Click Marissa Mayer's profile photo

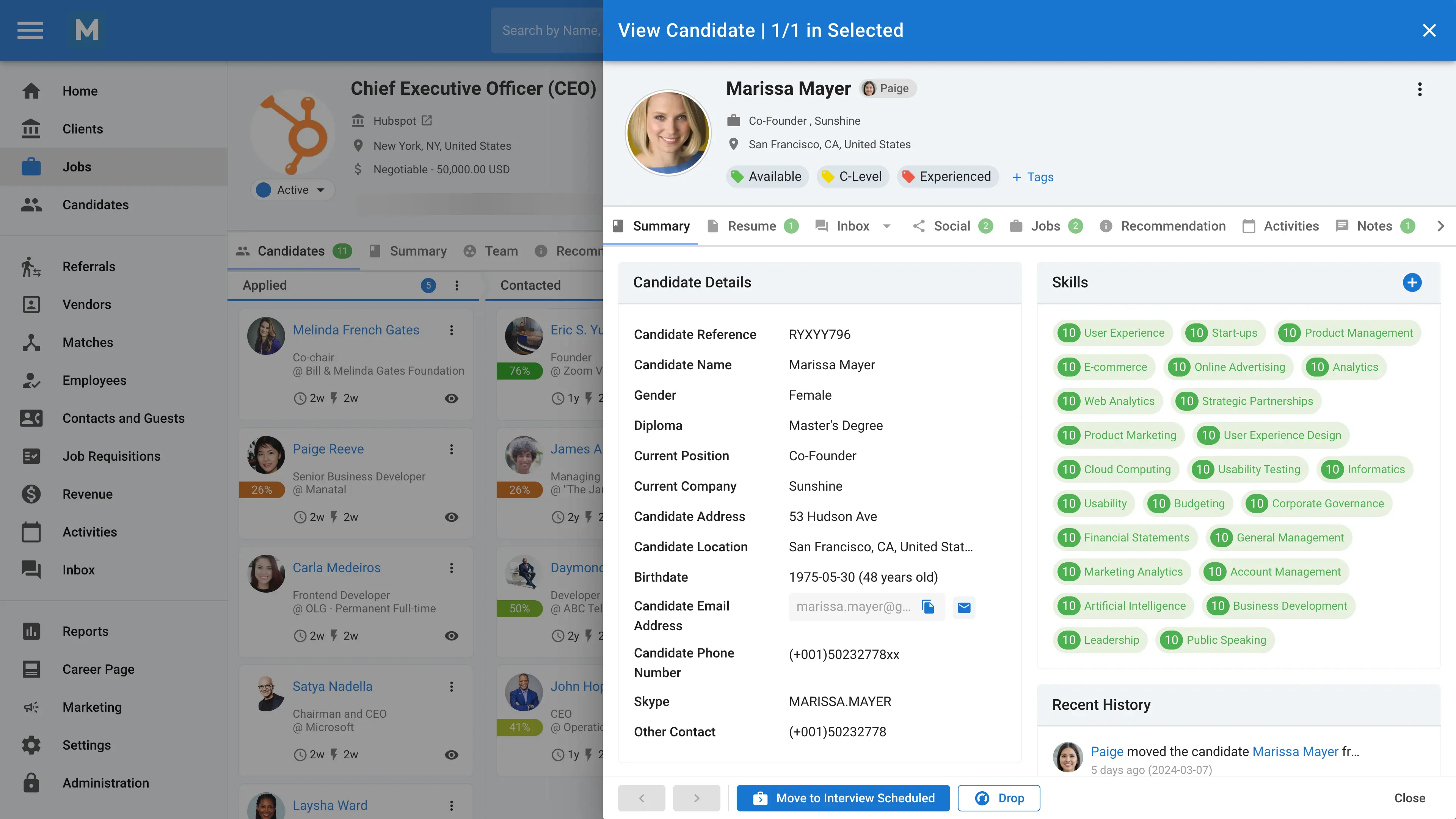(x=668, y=133)
